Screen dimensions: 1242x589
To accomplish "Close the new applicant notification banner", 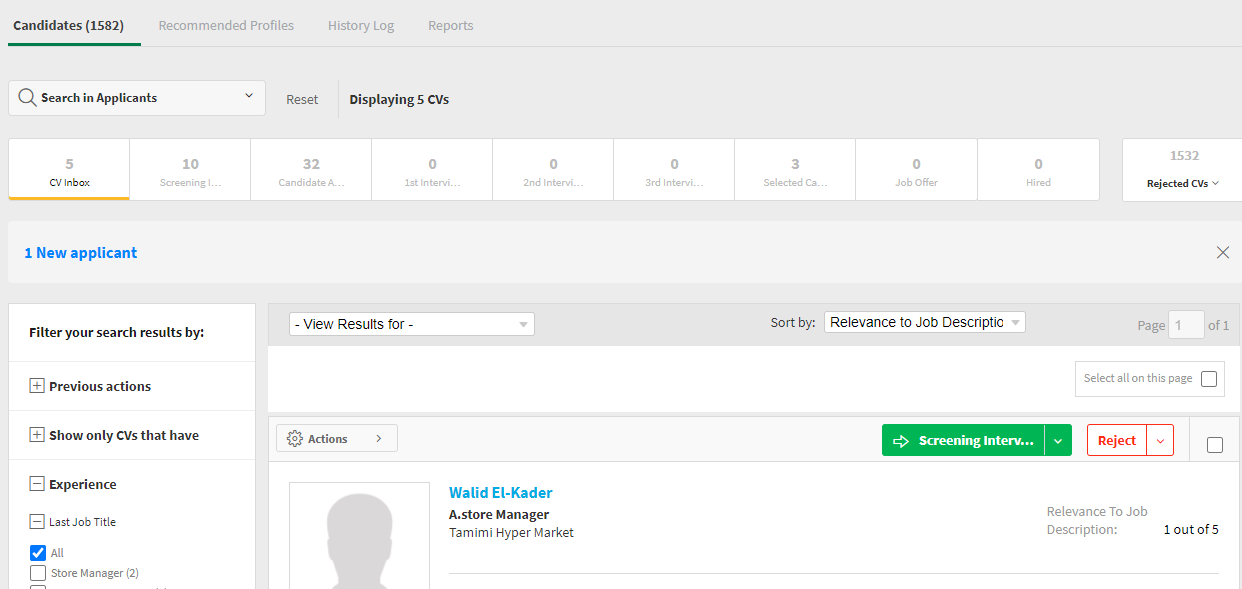I will coord(1222,253).
